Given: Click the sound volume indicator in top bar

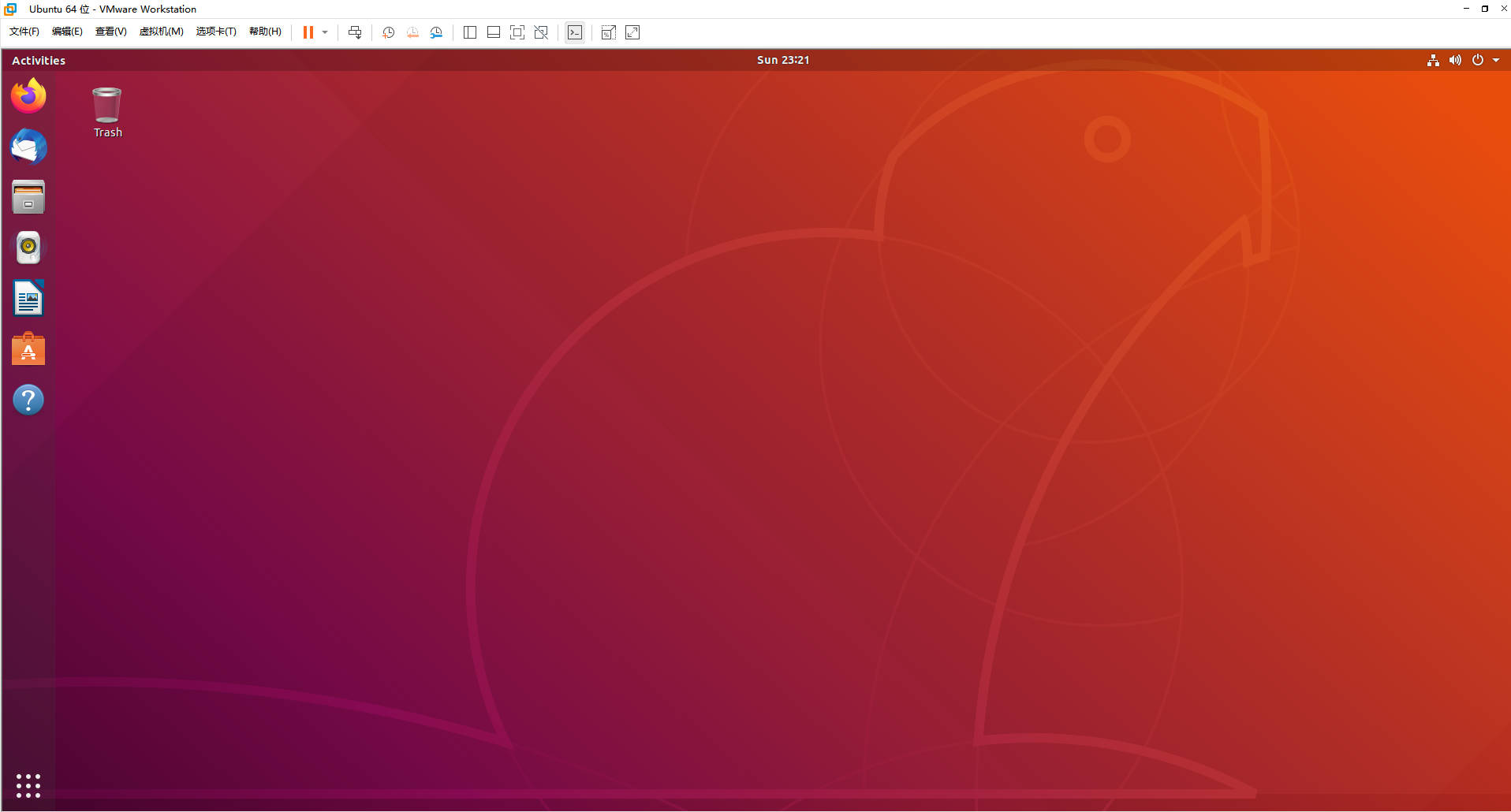Looking at the screenshot, I should [x=1455, y=60].
